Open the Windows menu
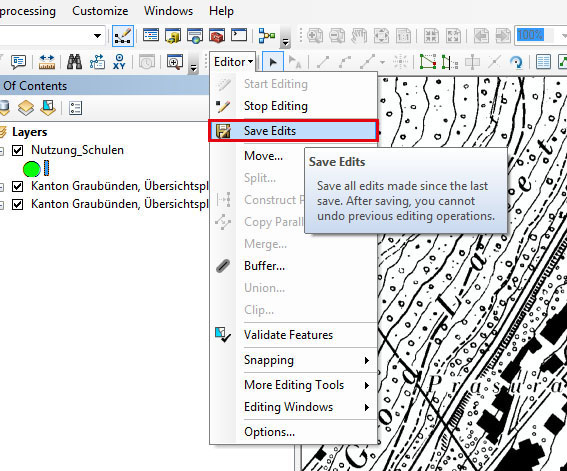The image size is (567, 471). click(x=169, y=11)
